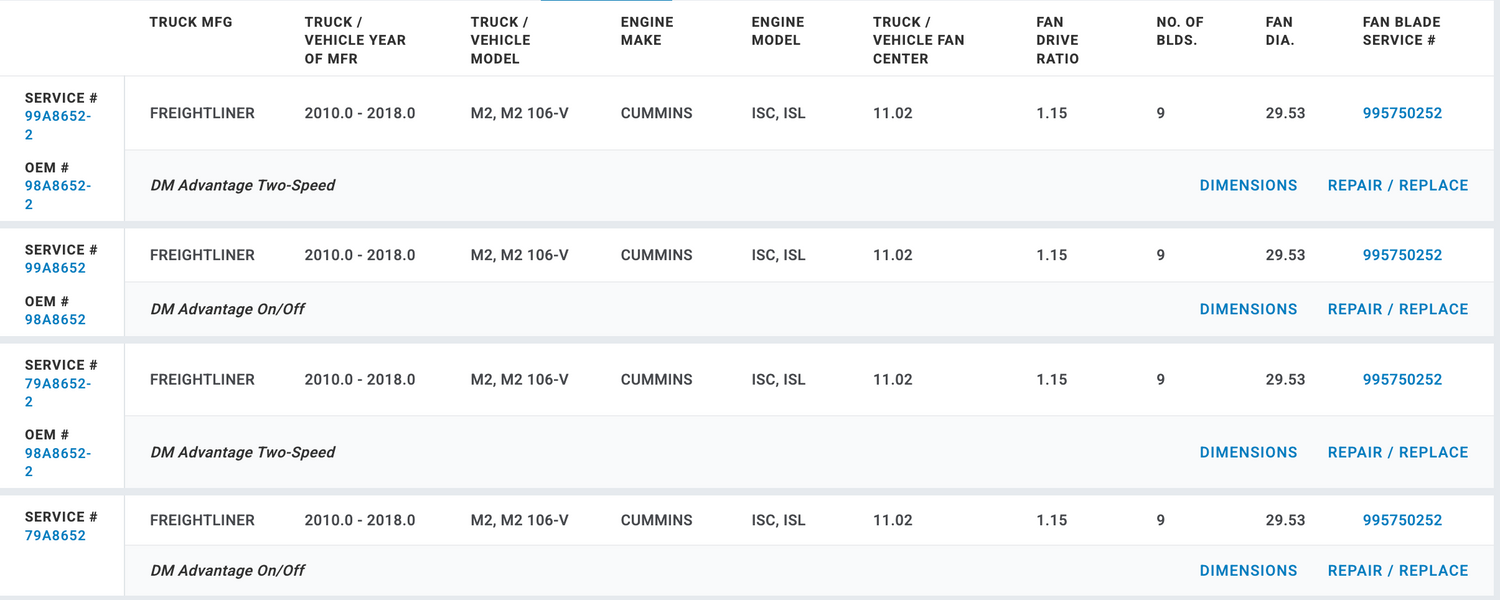Click Repair / Replace for service 99A8652-2 row
This screenshot has width=1500, height=600.
click(1398, 185)
